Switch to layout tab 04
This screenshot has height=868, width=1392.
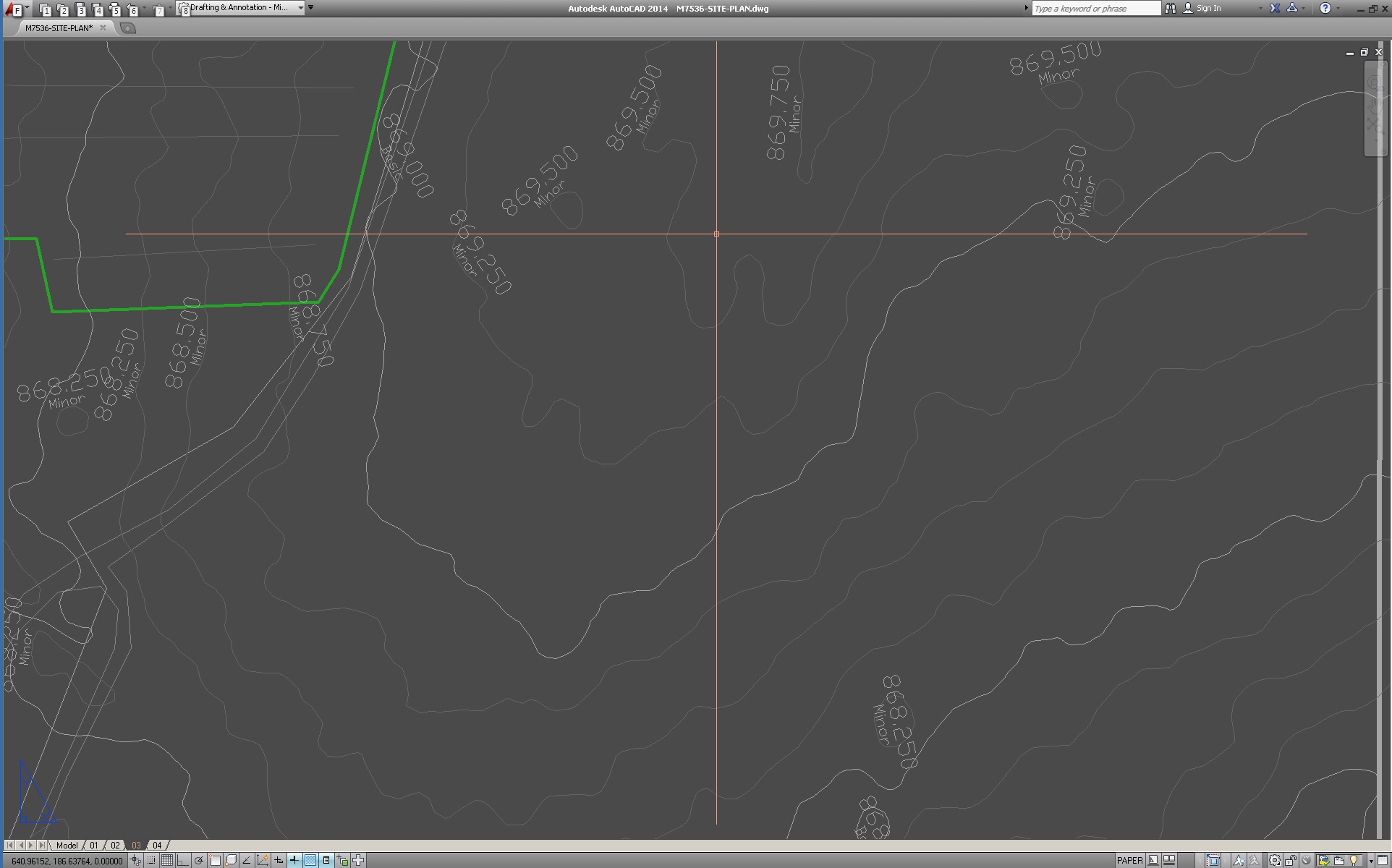click(157, 845)
